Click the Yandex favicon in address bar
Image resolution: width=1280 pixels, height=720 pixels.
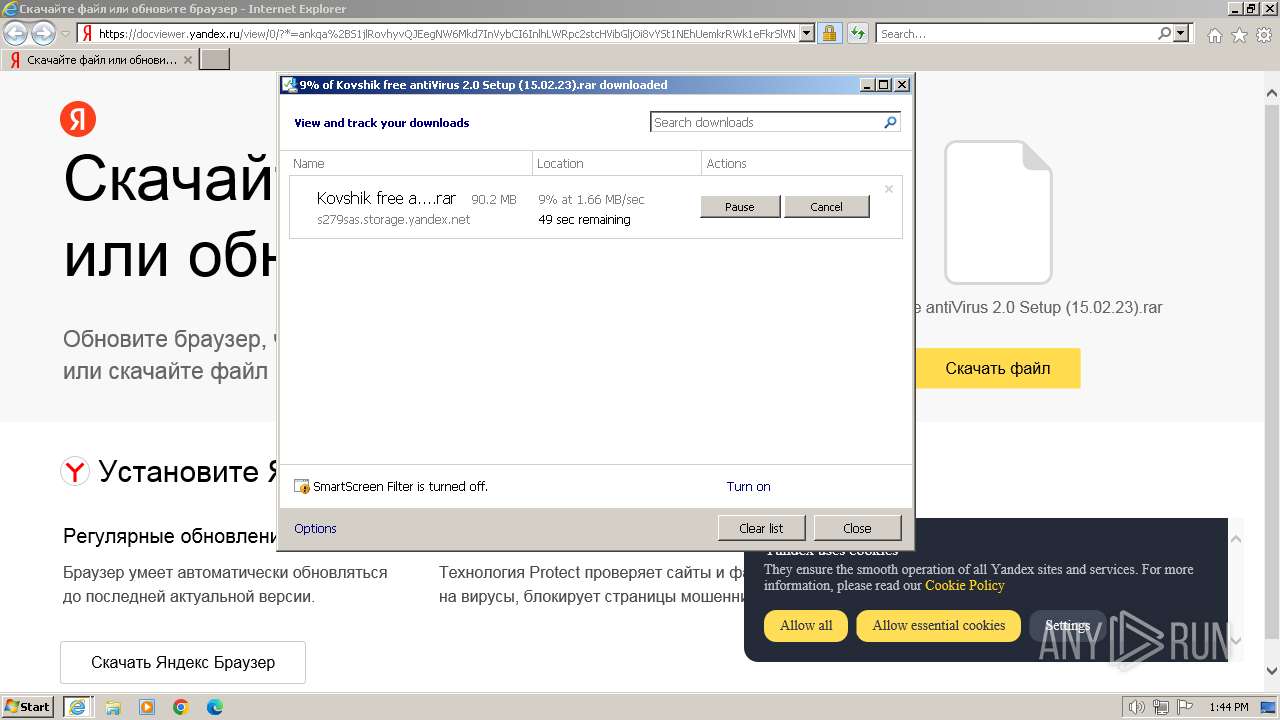[x=87, y=33]
